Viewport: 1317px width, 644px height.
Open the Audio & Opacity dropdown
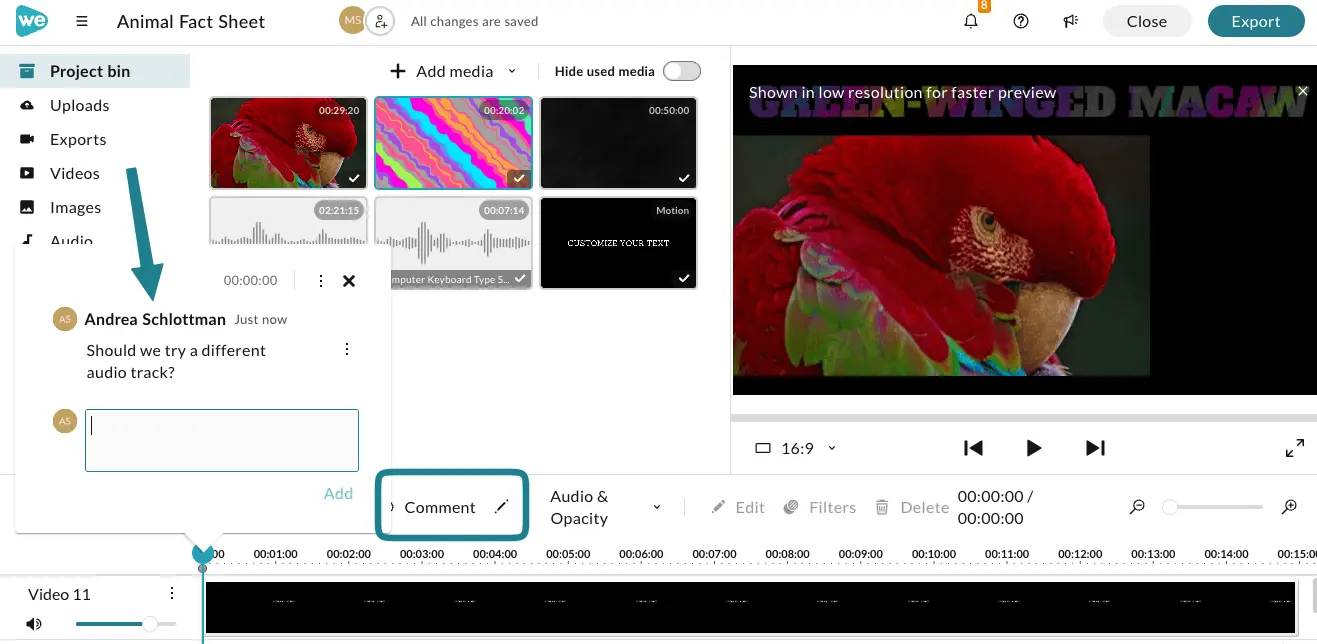click(605, 507)
